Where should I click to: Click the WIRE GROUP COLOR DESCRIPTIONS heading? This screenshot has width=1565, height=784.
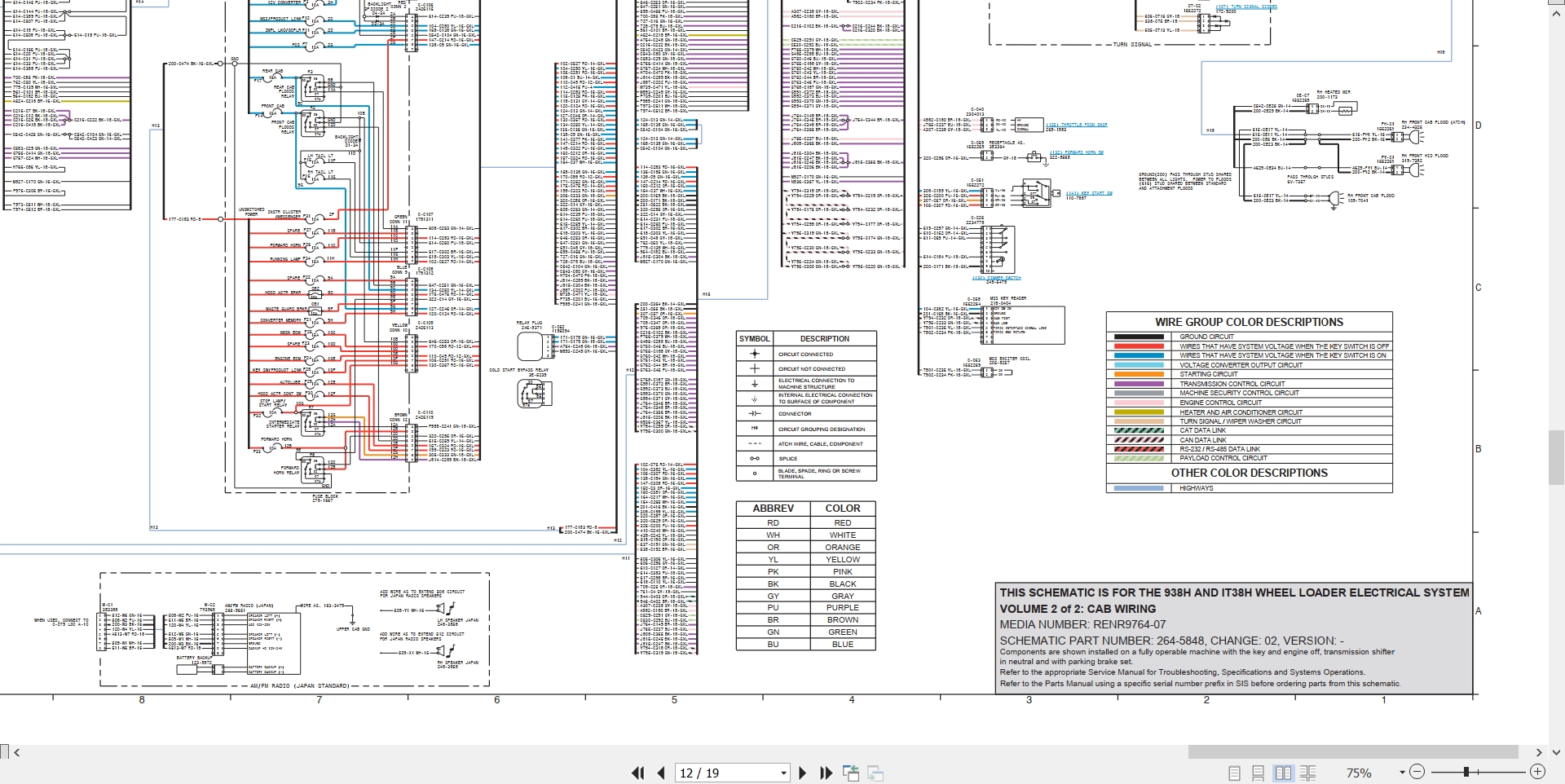pos(1249,322)
